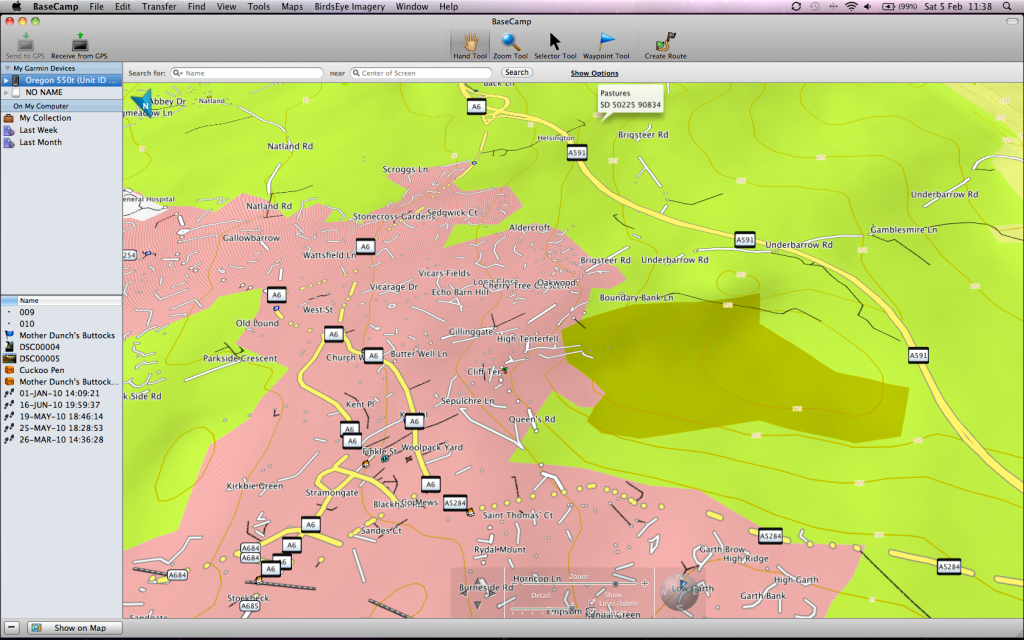
Task: Click the Show Options link
Action: coord(594,73)
